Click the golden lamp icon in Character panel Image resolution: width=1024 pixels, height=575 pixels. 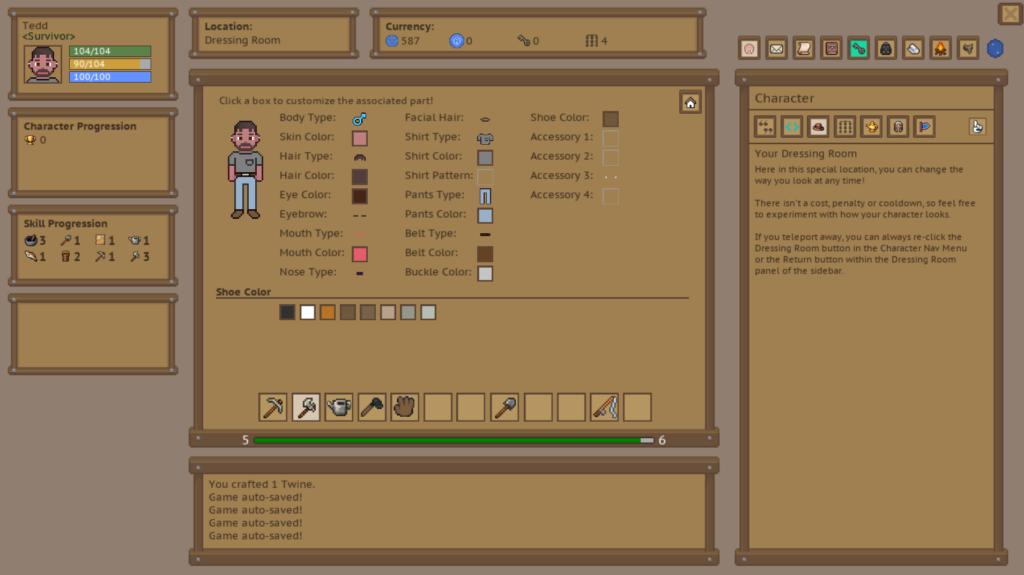coord(871,126)
